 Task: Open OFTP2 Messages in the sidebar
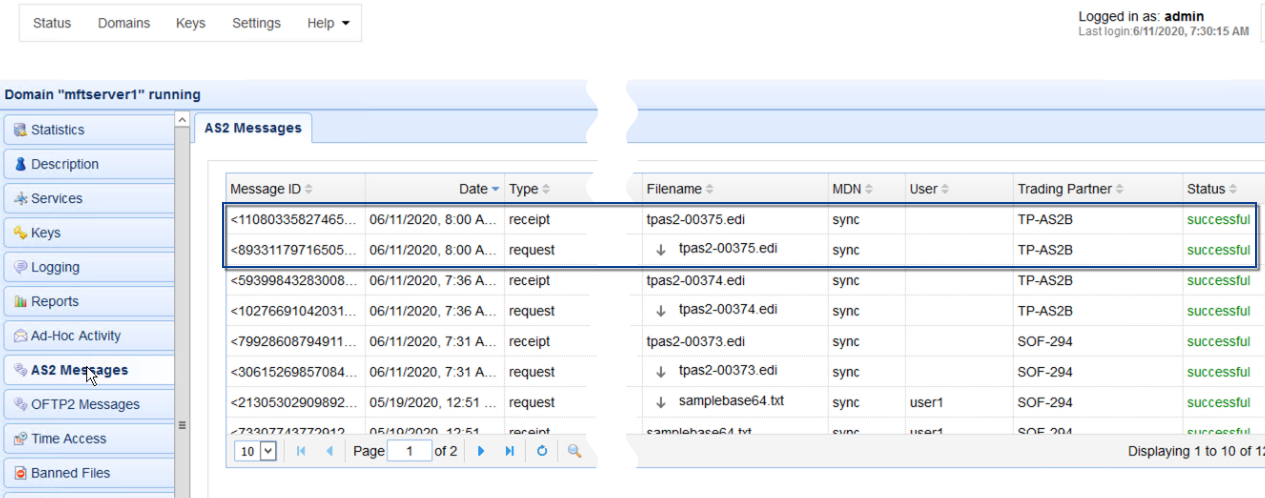85,404
